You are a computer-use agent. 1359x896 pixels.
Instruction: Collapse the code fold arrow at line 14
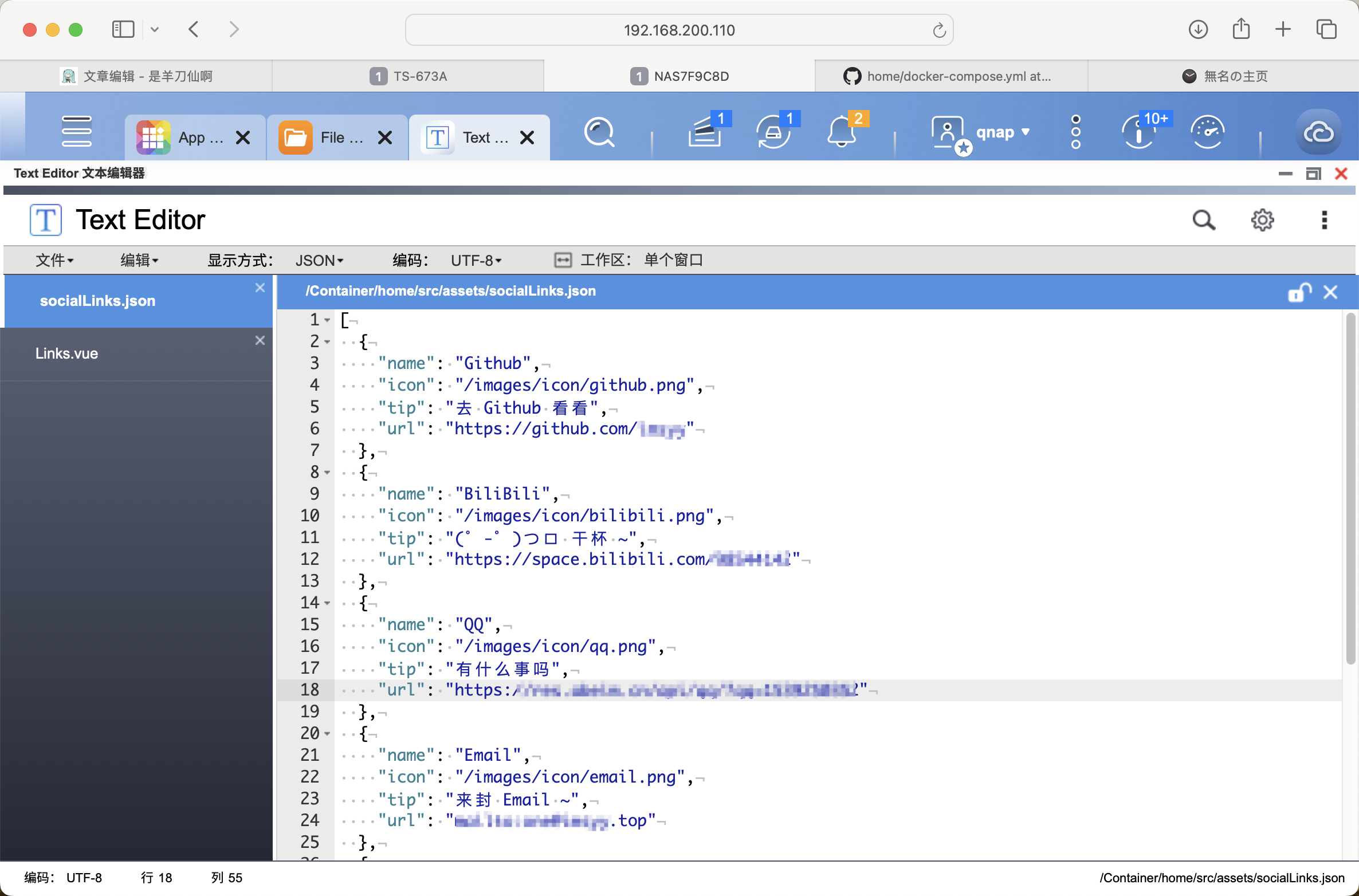pos(327,603)
